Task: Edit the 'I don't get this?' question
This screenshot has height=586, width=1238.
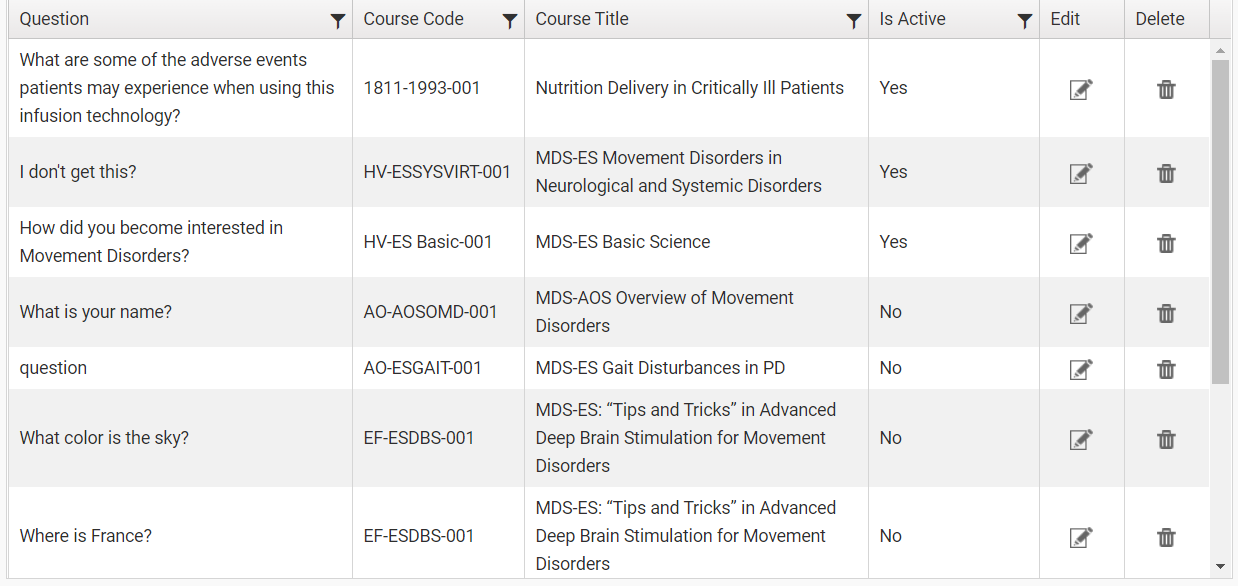Action: (x=1081, y=173)
